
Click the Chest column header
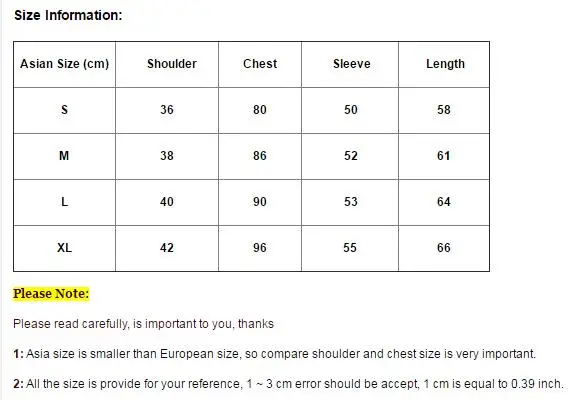pyautogui.click(x=260, y=64)
